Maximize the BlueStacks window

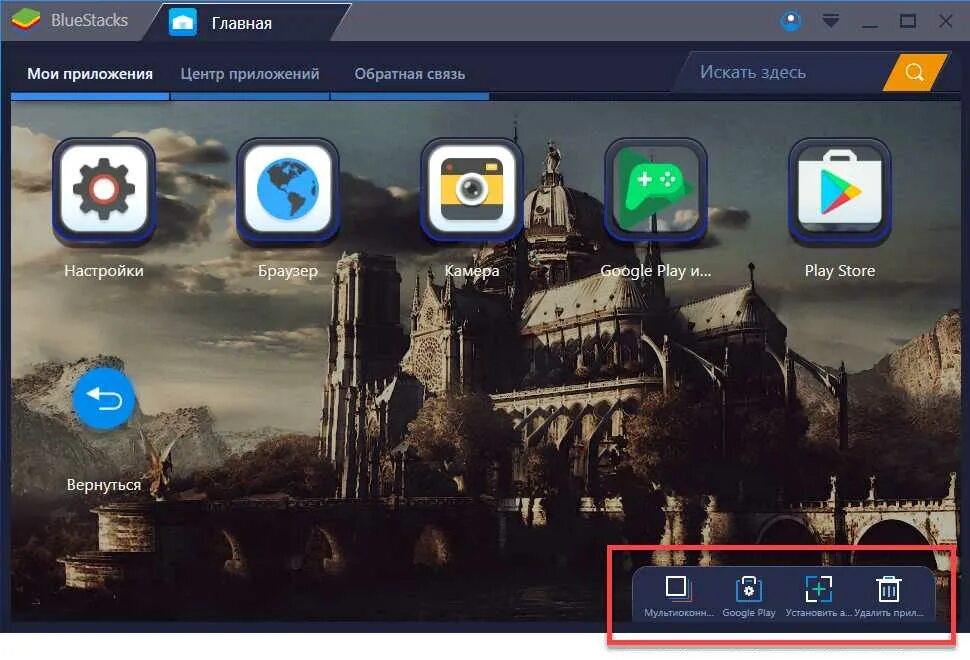(908, 22)
